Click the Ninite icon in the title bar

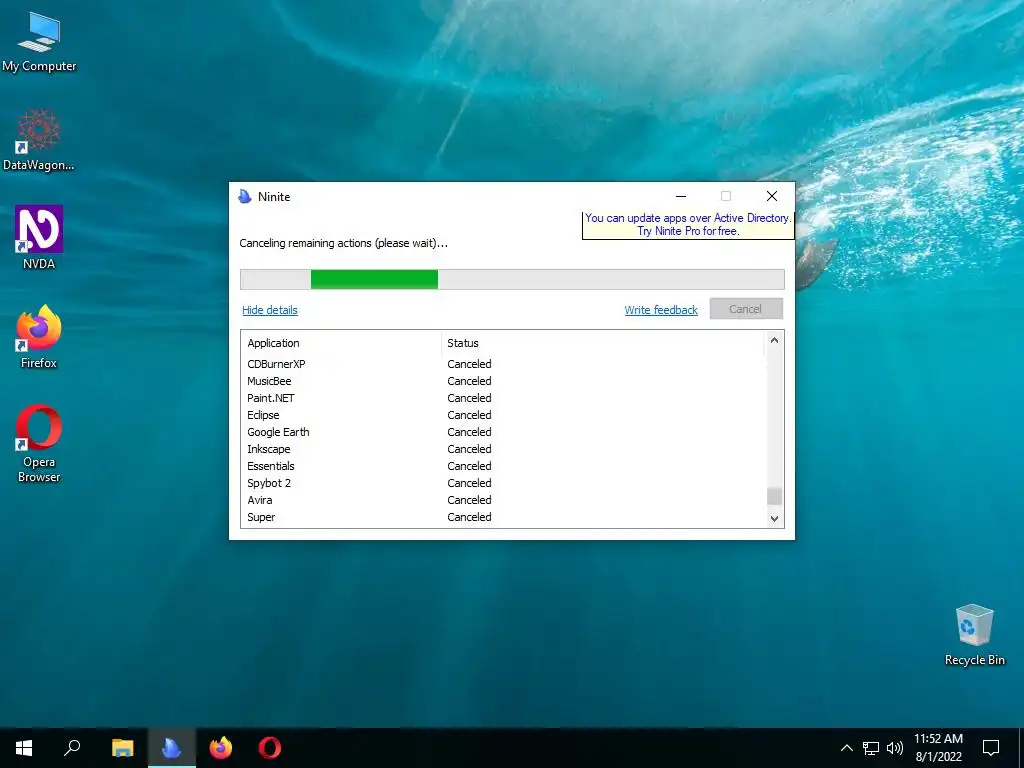point(245,197)
